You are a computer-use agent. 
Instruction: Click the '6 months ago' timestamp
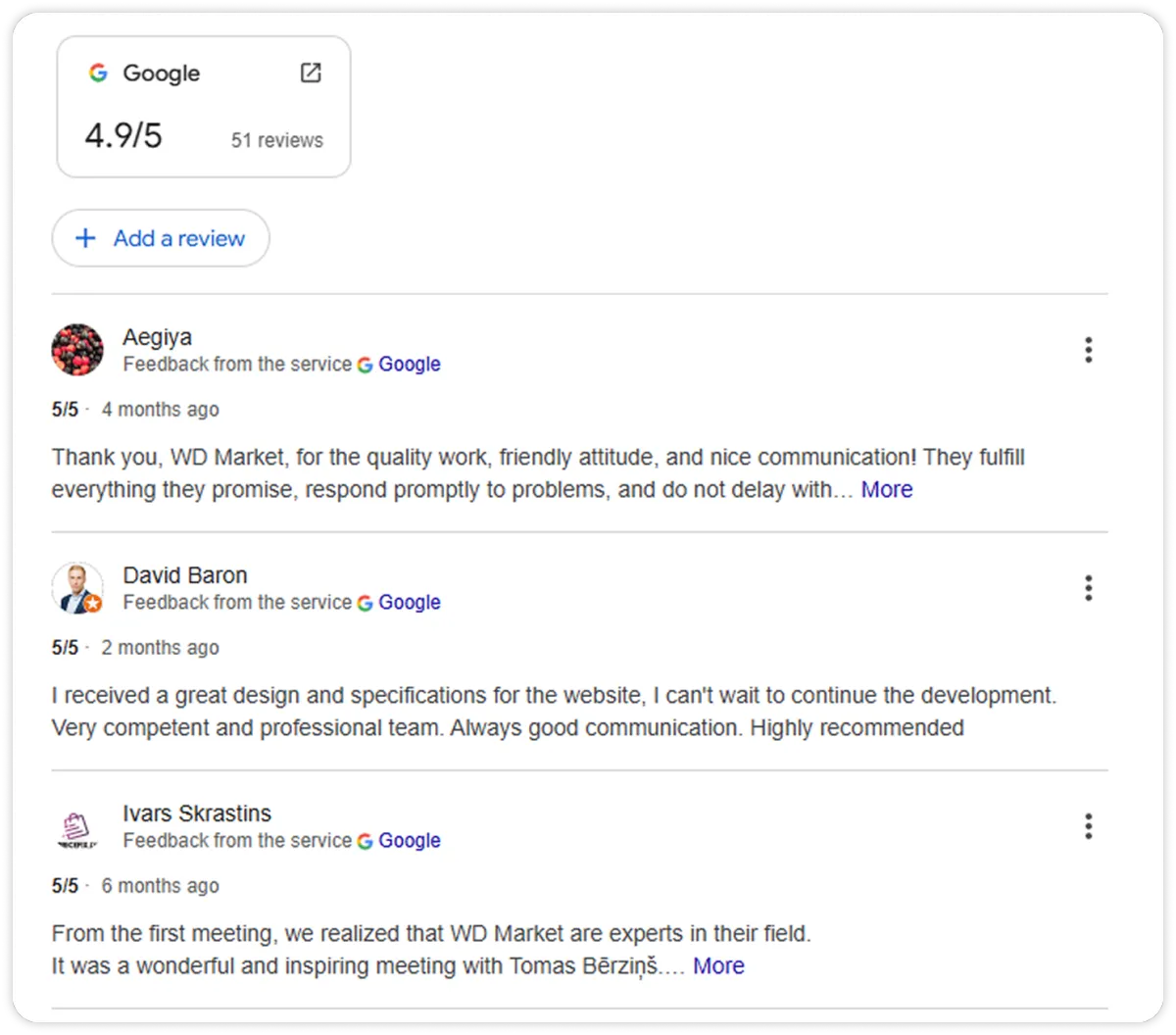pyautogui.click(x=161, y=886)
